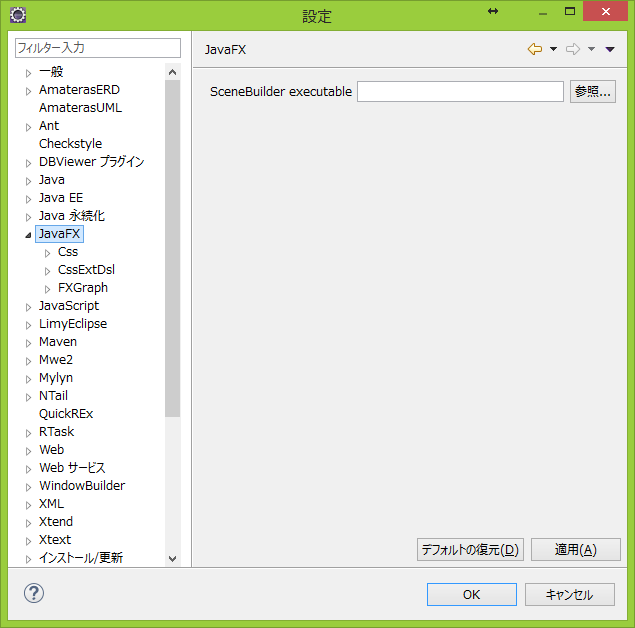Expand the DBViewer プラグイン node
The width and height of the screenshot is (635, 628).
(x=28, y=163)
